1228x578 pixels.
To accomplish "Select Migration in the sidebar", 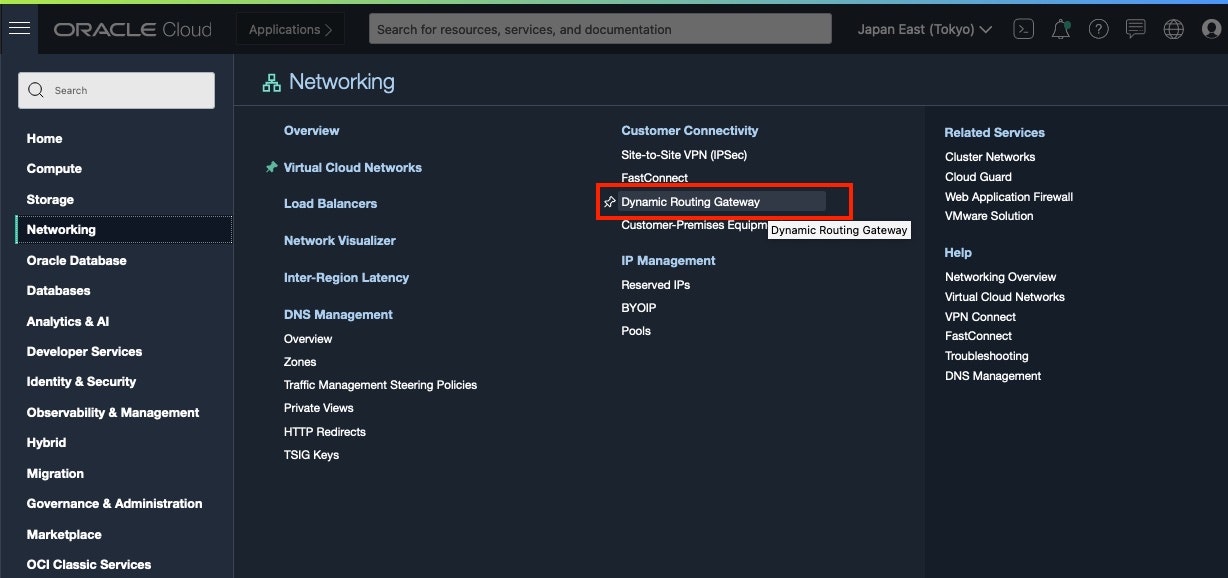I will tap(55, 474).
